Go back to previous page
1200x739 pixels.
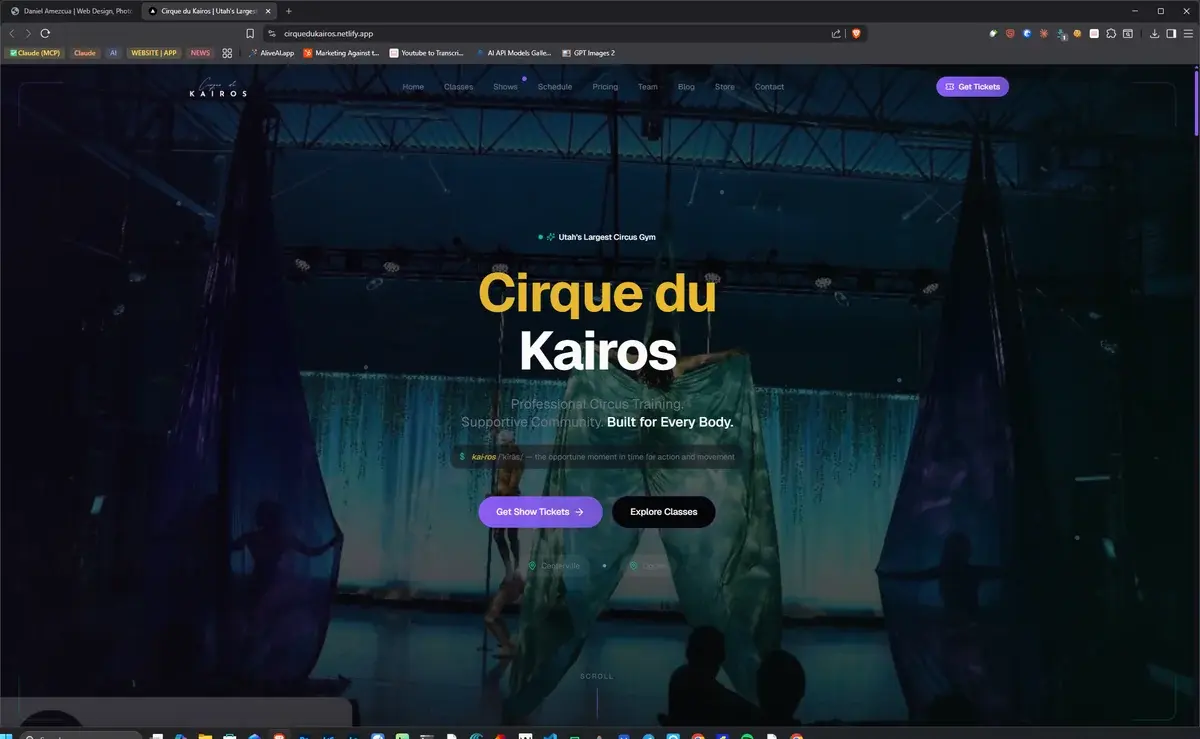coord(12,33)
